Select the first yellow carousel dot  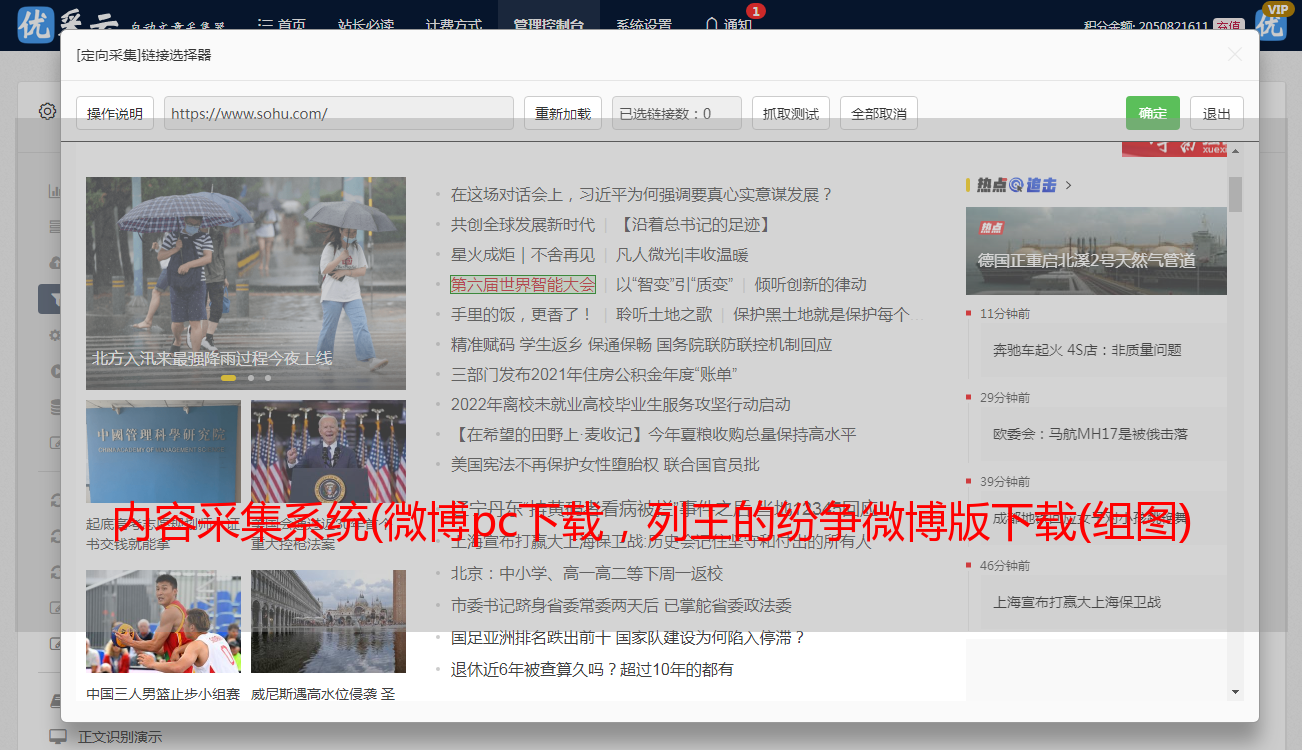[x=229, y=378]
